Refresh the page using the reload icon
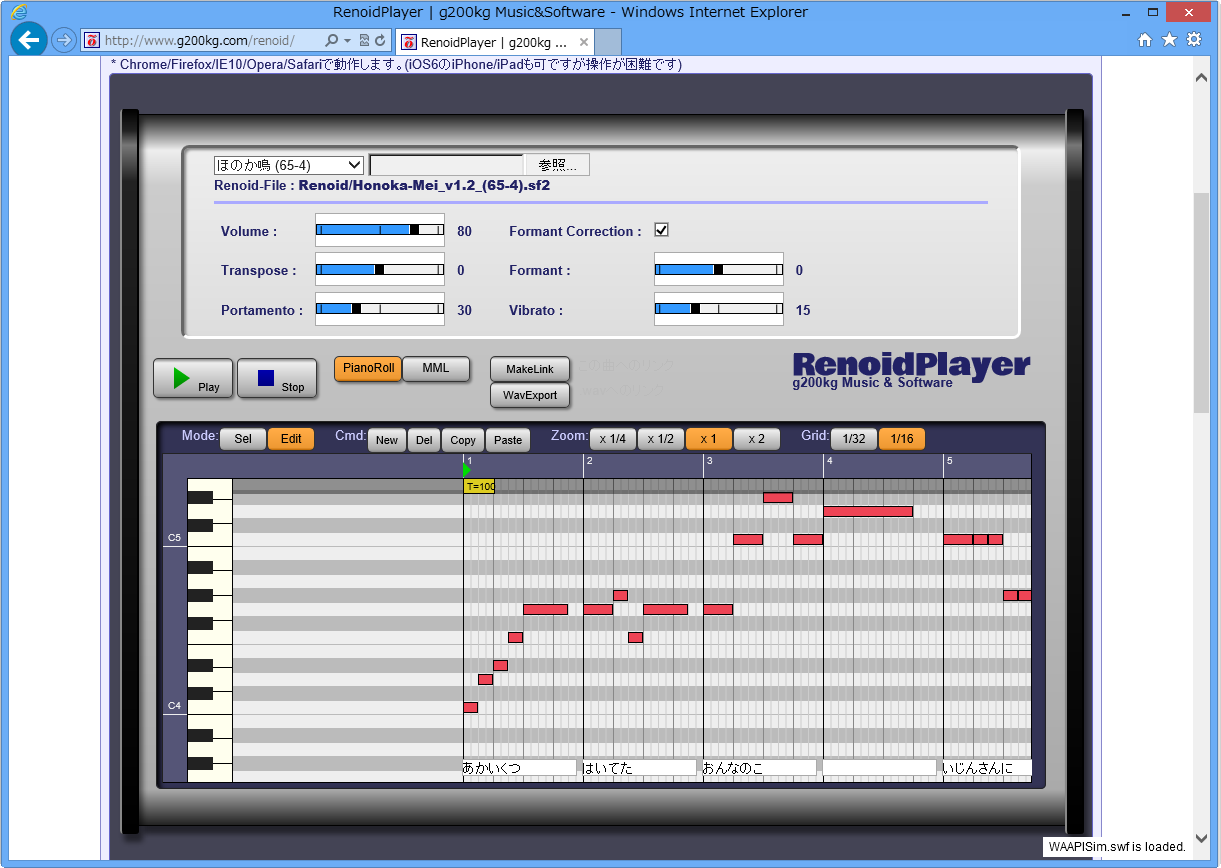The width and height of the screenshot is (1221, 868). 380,41
